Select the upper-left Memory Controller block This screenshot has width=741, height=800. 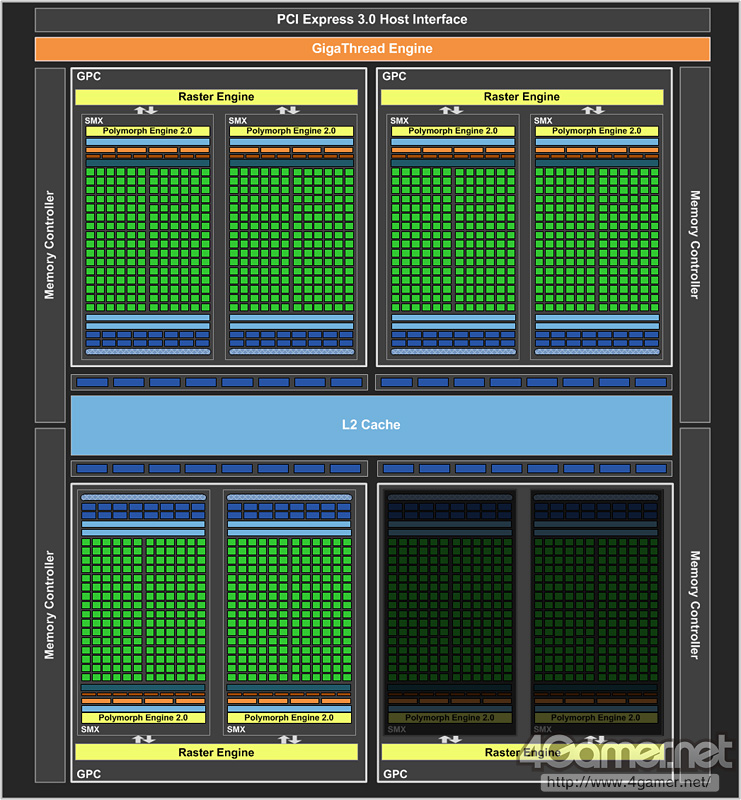pos(50,245)
